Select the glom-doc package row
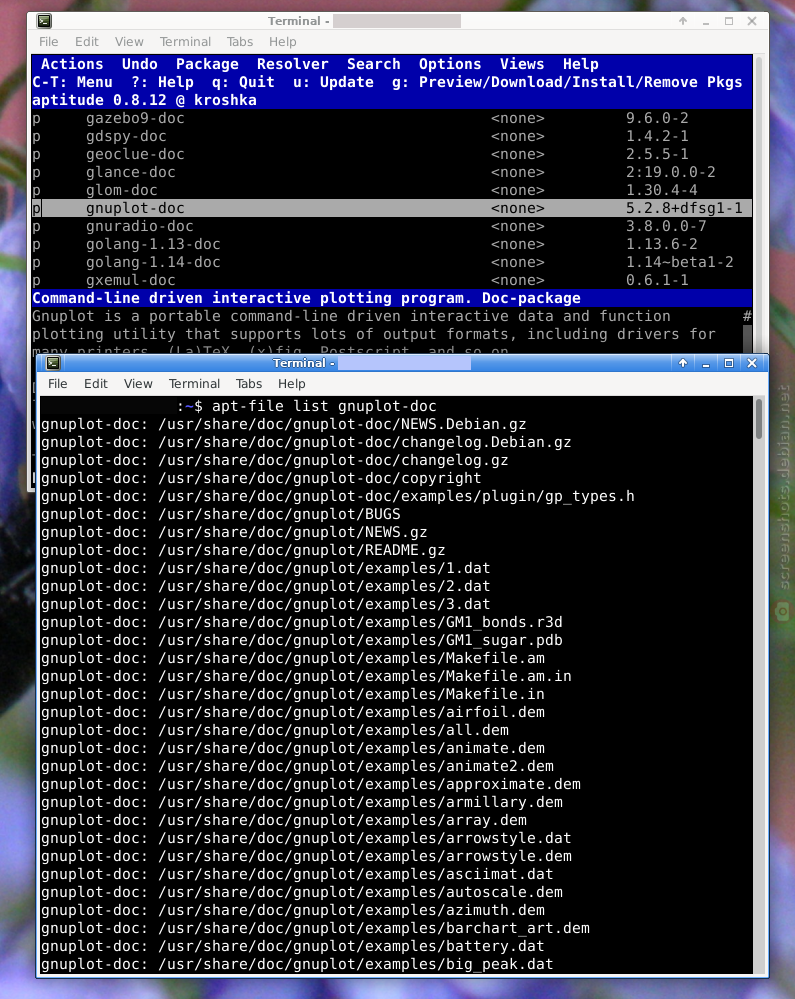The height and width of the screenshot is (999, 795). click(x=392, y=190)
